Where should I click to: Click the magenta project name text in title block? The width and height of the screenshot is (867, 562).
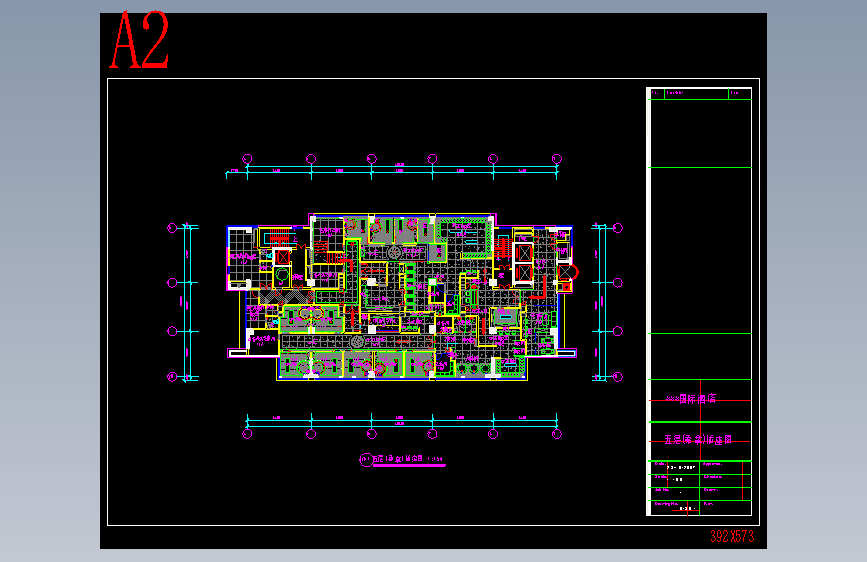tap(691, 399)
